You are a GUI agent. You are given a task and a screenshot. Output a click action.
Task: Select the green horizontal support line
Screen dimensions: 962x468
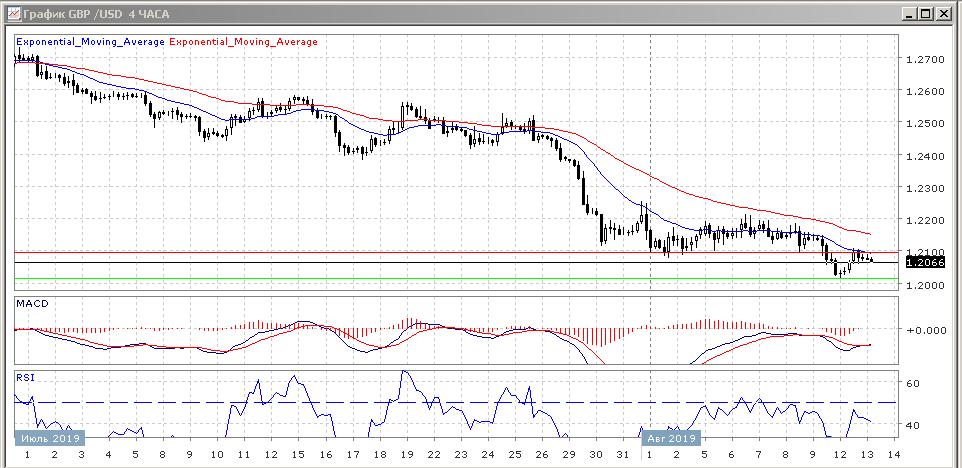[400, 279]
